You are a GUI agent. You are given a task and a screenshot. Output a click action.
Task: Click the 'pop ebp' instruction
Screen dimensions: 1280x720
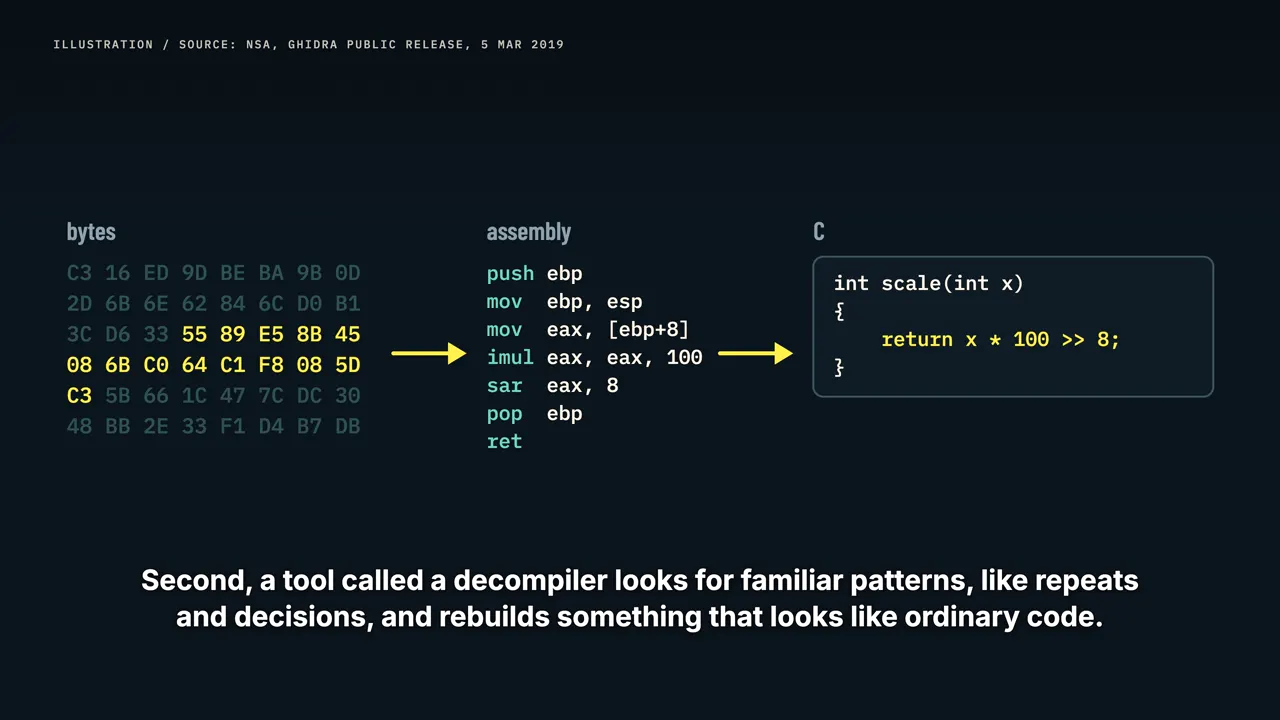tap(534, 413)
